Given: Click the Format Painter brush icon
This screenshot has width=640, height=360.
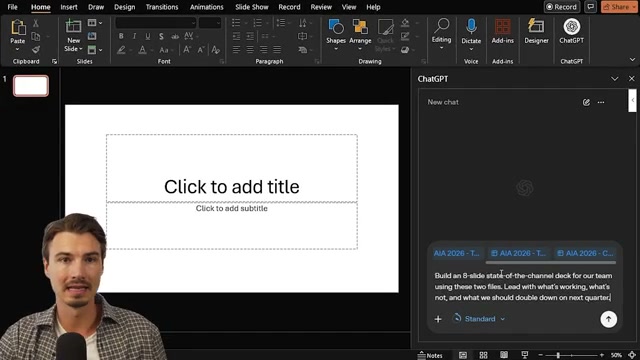Looking at the screenshot, I should pos(36,50).
